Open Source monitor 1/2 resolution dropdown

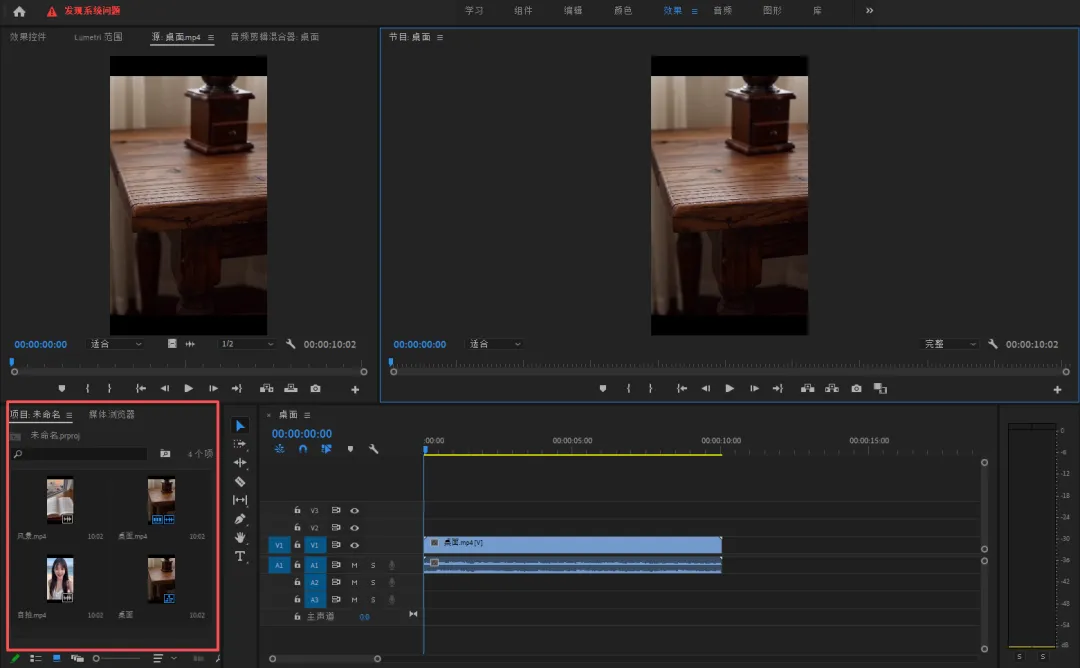click(247, 344)
